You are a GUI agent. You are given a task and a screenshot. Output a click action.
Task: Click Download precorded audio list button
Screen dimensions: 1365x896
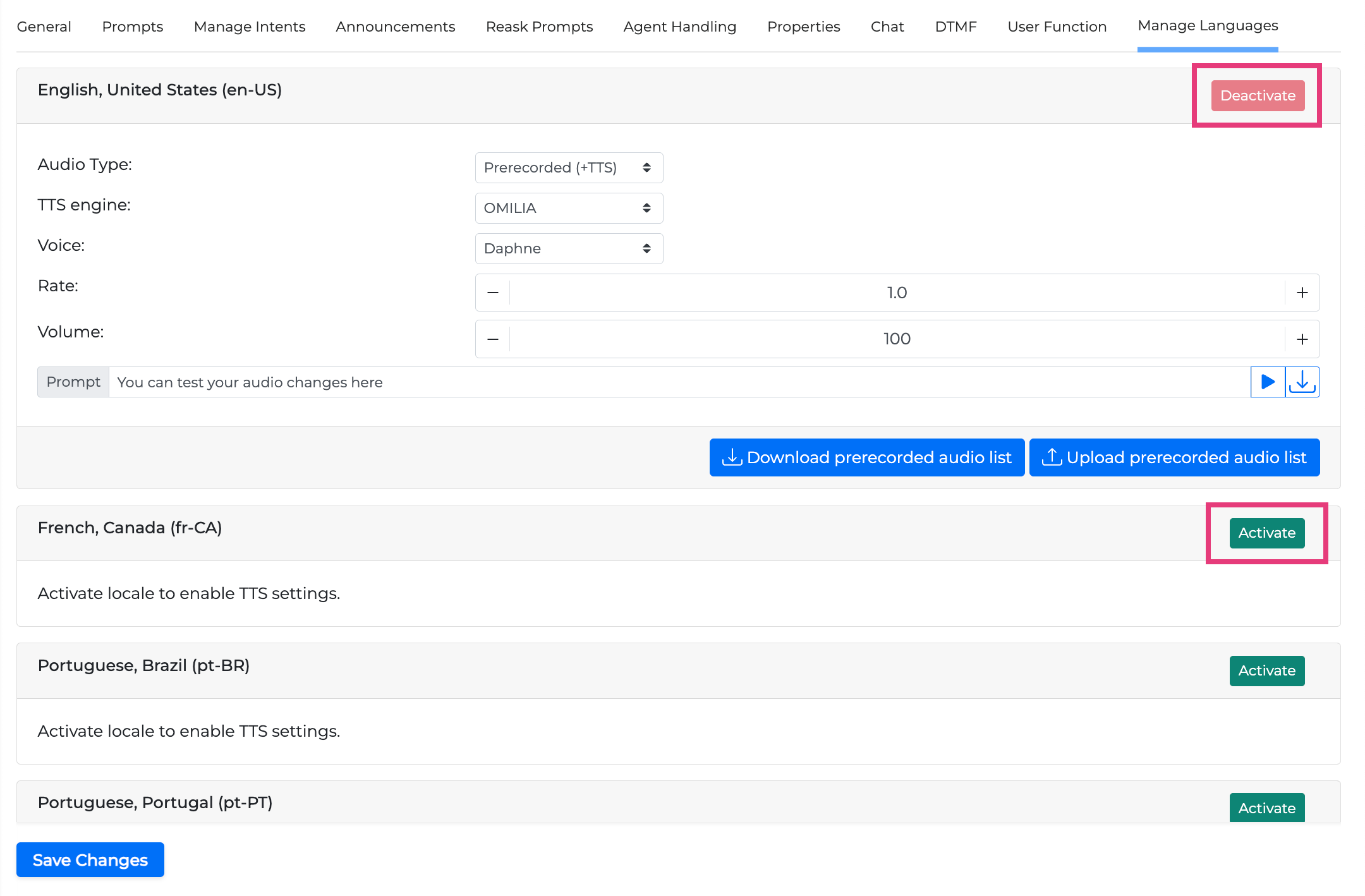coord(866,457)
